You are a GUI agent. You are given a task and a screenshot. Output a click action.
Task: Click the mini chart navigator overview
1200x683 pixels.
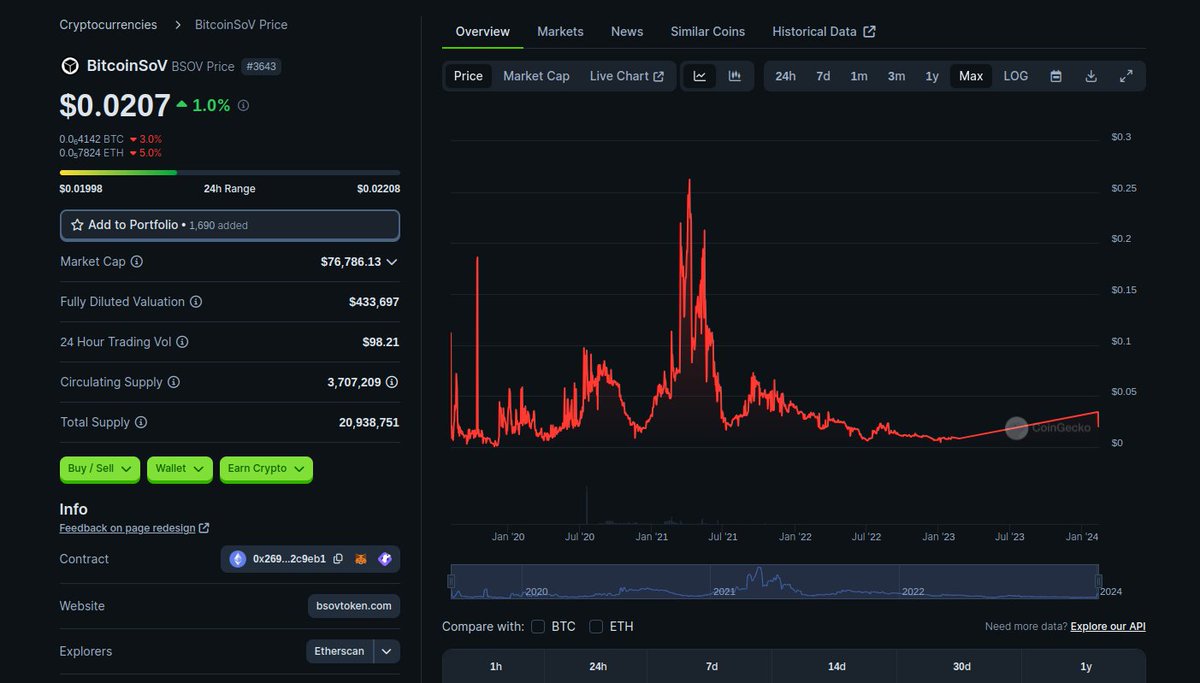pos(775,581)
